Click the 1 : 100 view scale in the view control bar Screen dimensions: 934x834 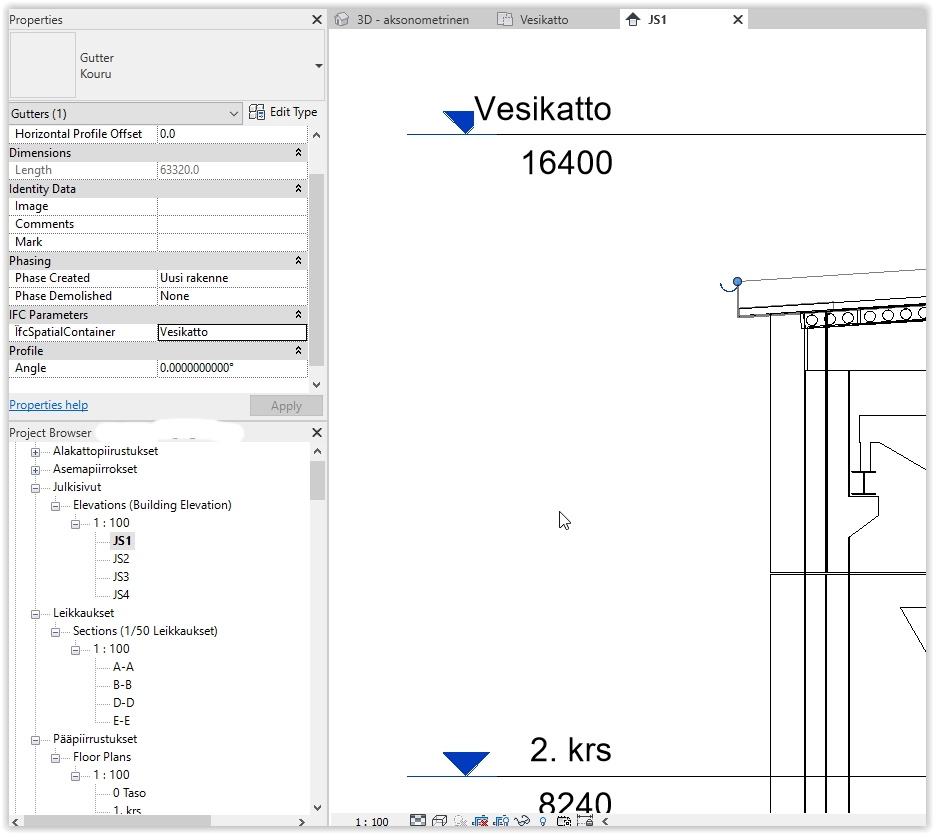click(372, 822)
